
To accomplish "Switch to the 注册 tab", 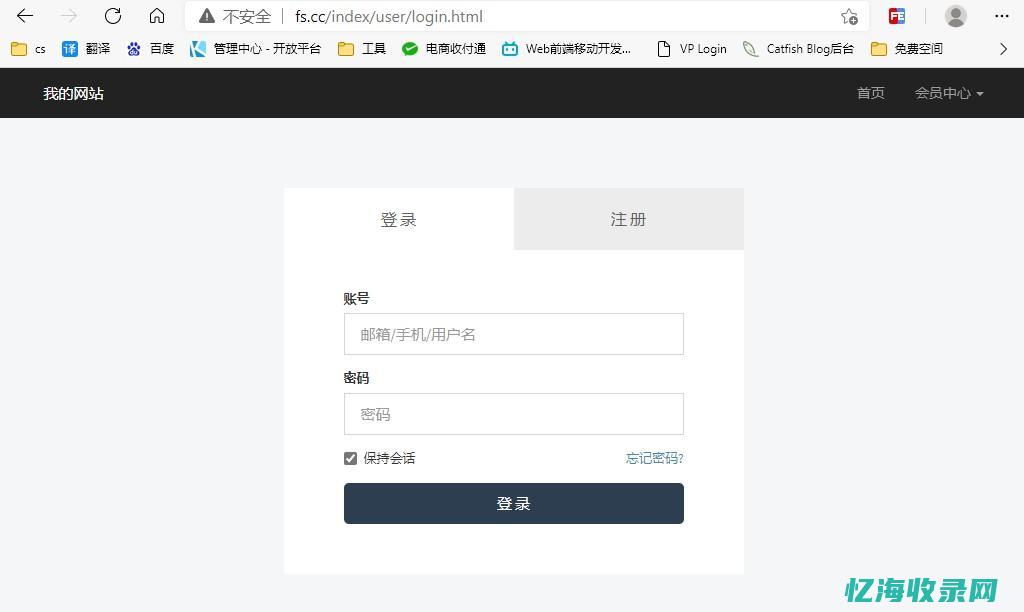I will 628,219.
